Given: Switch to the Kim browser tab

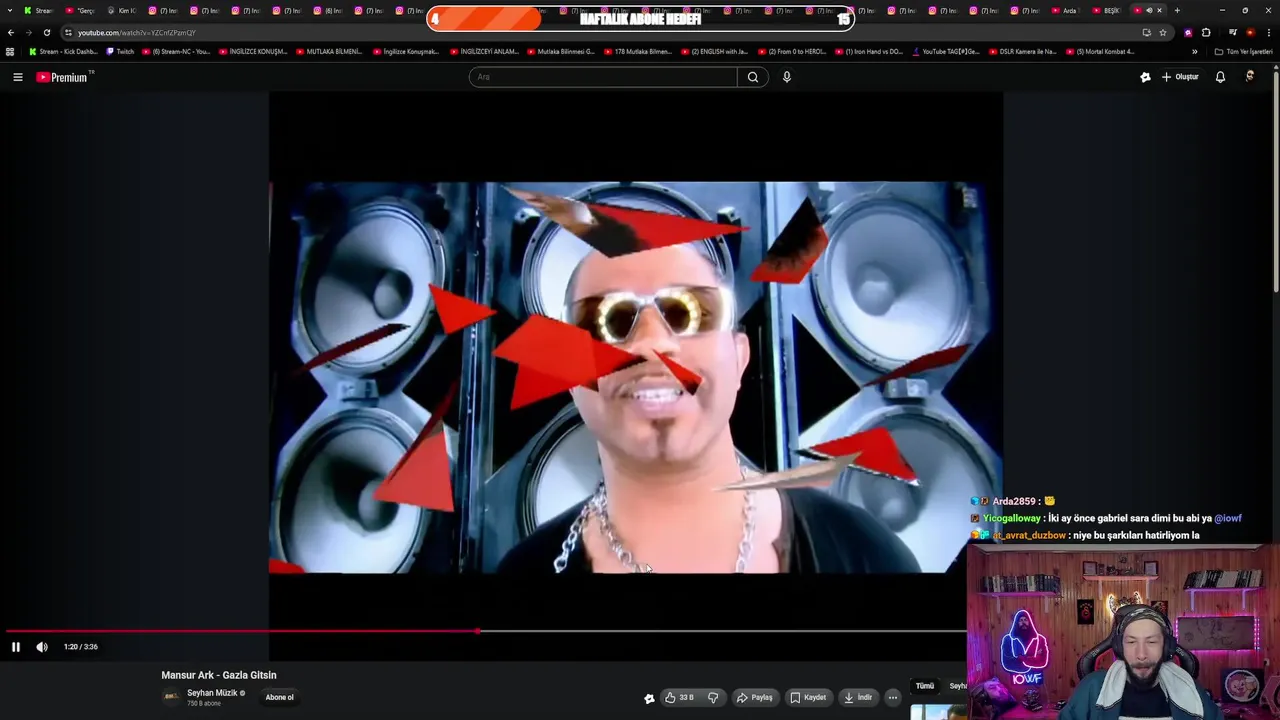Looking at the screenshot, I should point(122,10).
